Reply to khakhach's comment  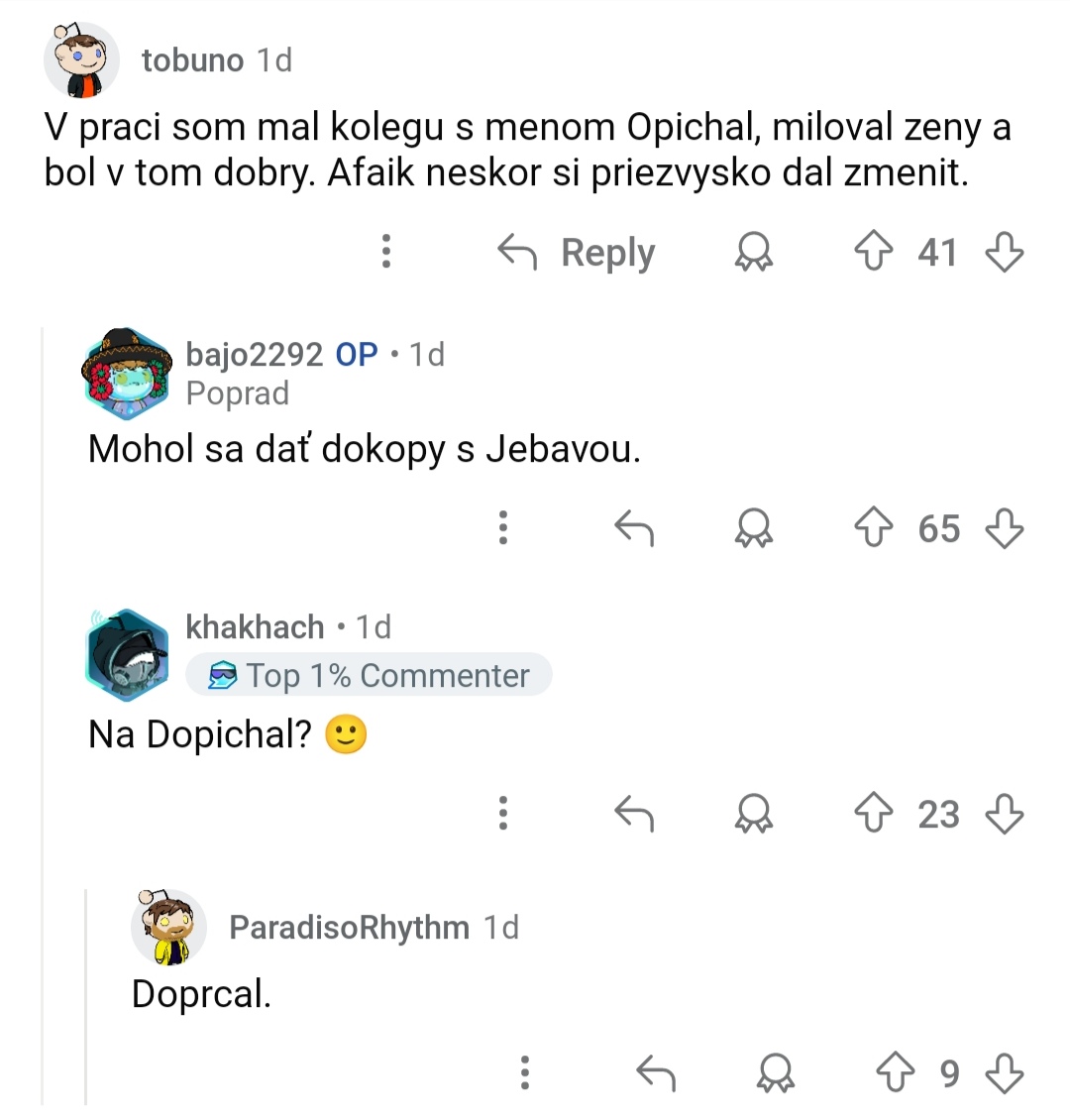pyautogui.click(x=634, y=814)
